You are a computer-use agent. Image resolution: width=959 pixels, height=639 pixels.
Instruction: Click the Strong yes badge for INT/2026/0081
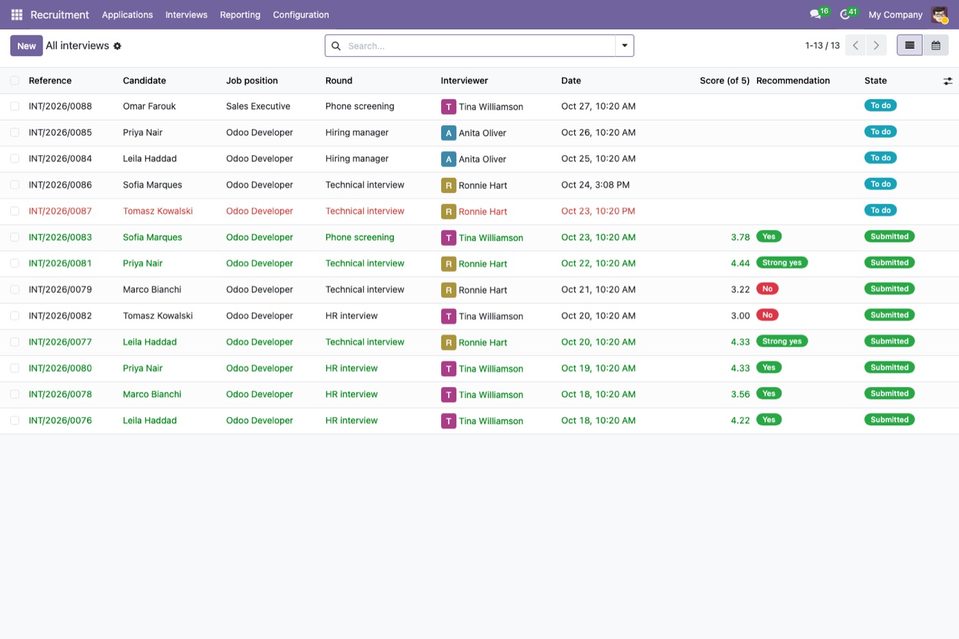[782, 263]
